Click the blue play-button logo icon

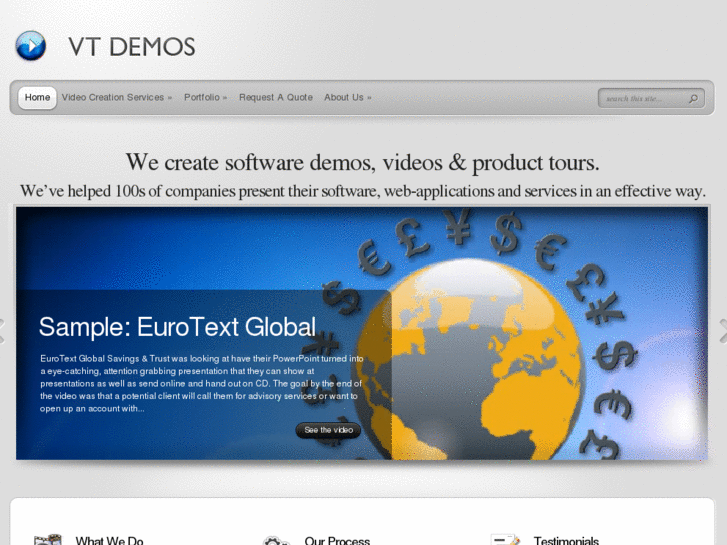click(31, 46)
